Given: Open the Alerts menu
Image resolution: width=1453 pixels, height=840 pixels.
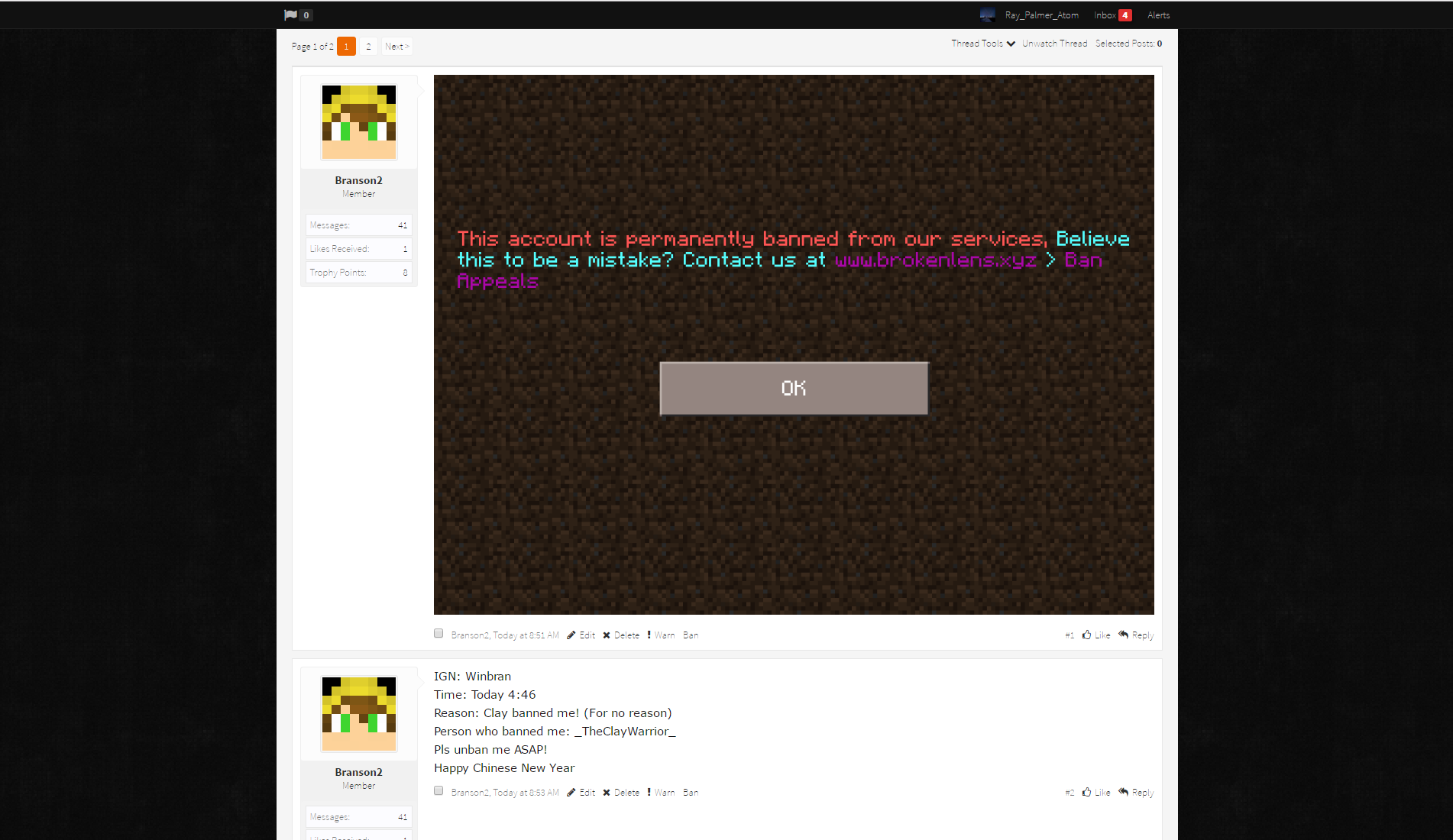Looking at the screenshot, I should pos(1158,15).
